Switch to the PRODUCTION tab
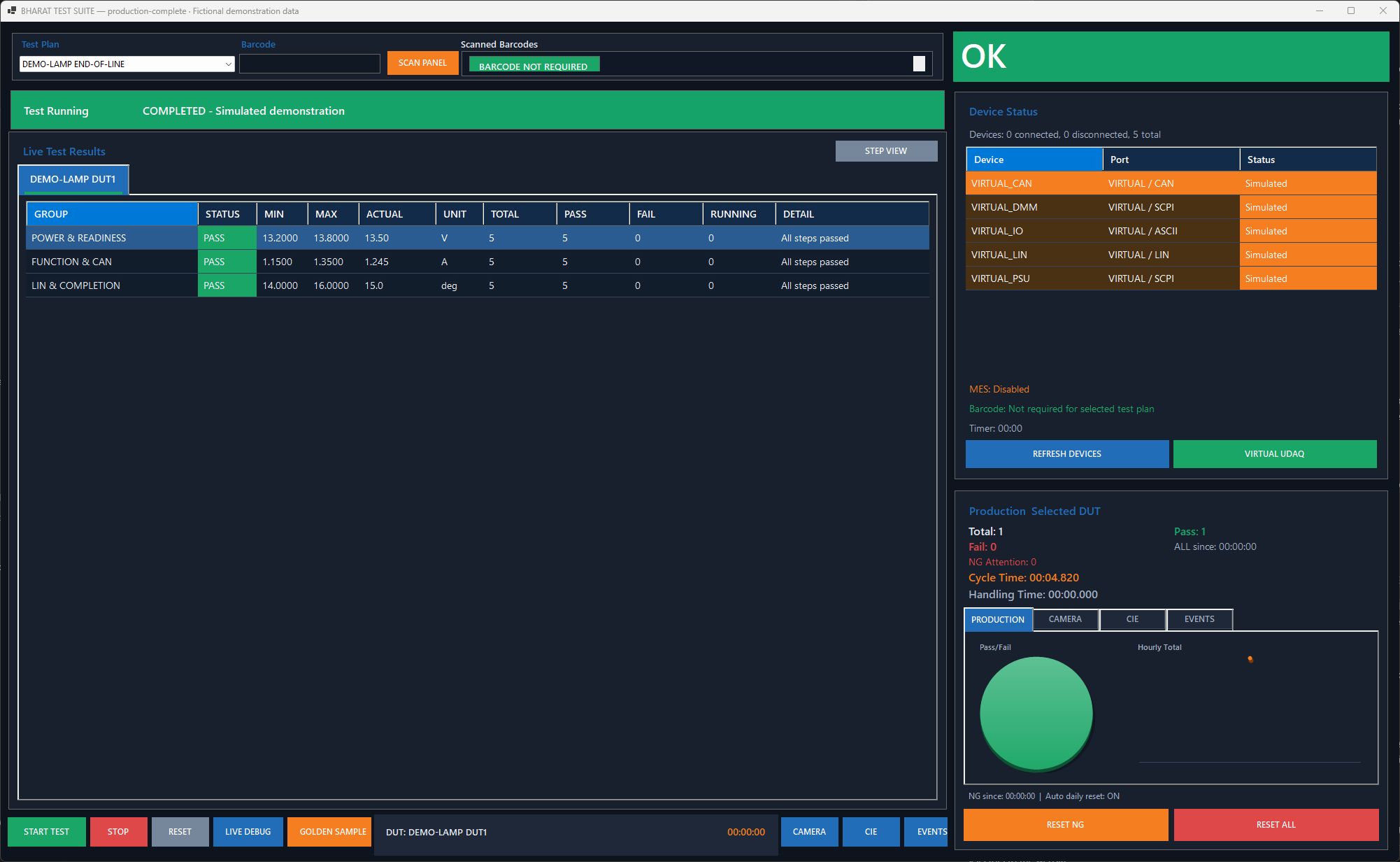 coord(998,620)
